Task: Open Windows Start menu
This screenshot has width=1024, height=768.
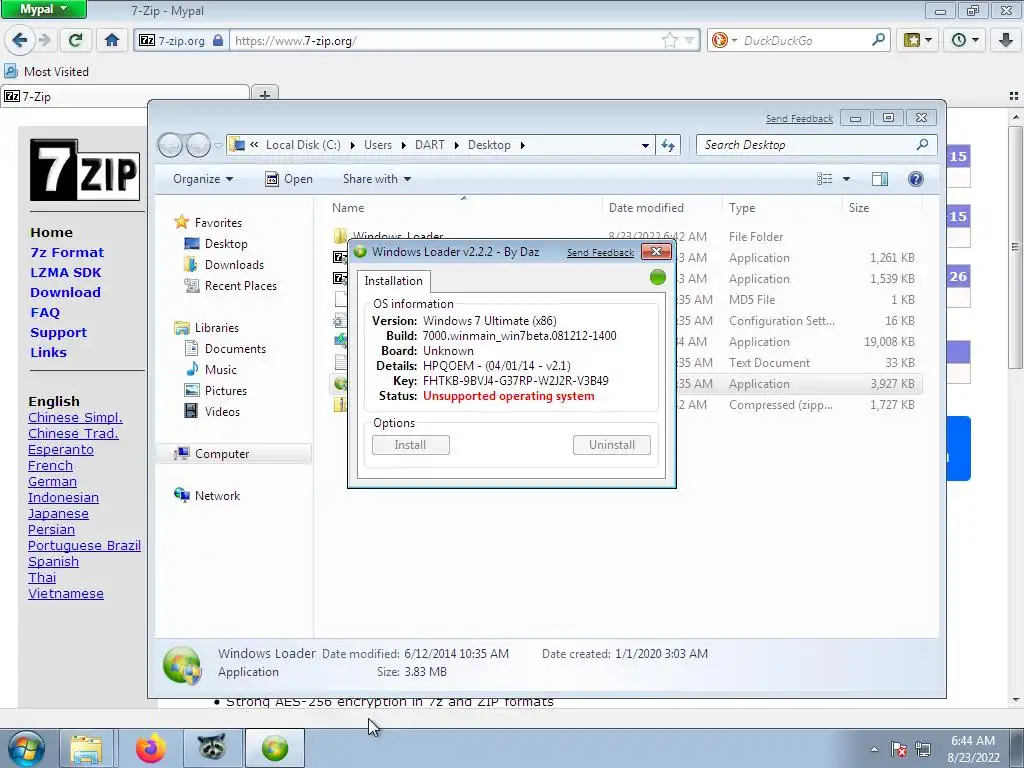Action: pos(26,748)
